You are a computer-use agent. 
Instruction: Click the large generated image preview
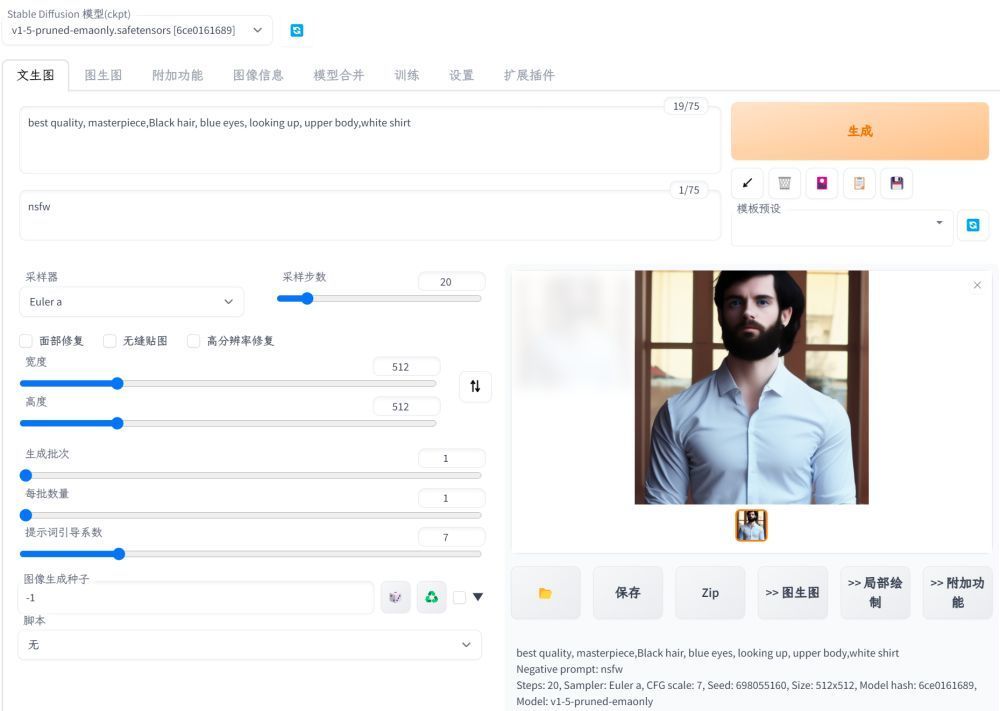tap(751, 387)
